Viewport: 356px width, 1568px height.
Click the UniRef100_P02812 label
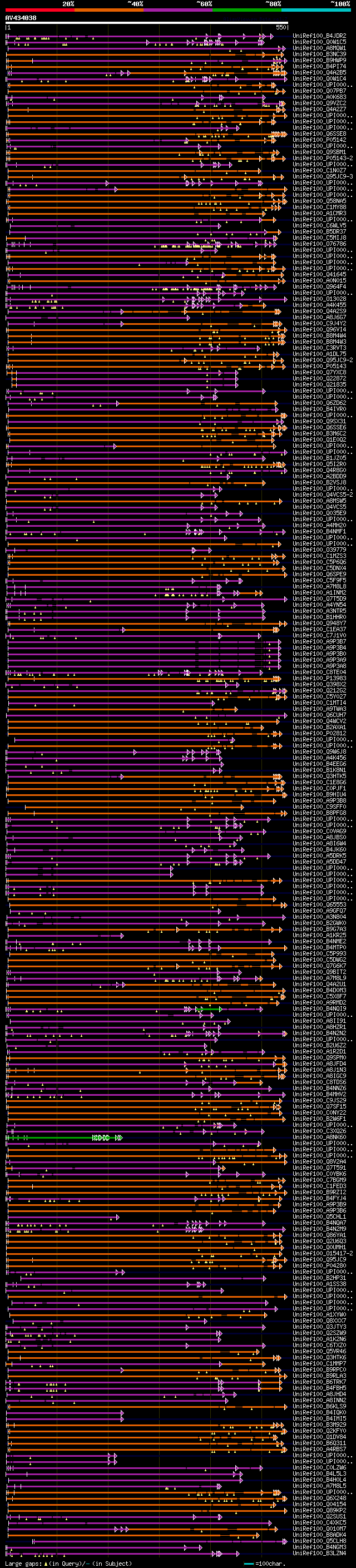click(319, 733)
